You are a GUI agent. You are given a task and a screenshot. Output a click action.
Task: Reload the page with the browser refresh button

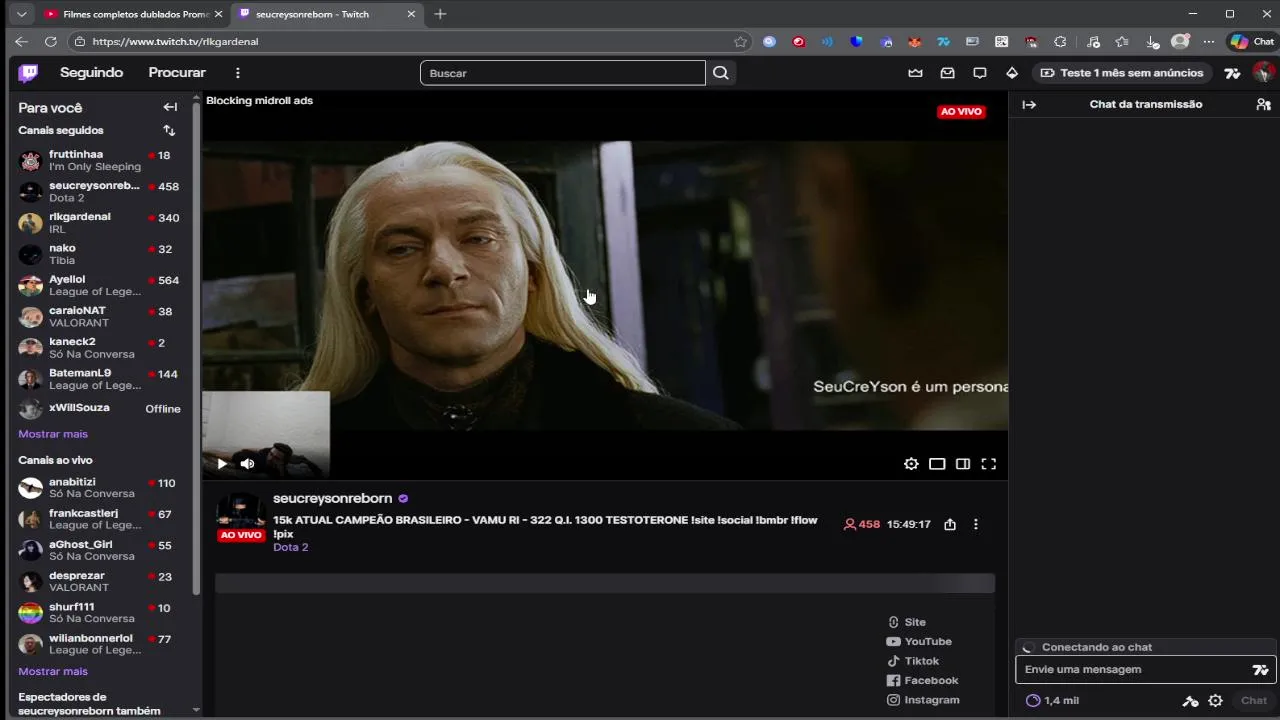point(51,42)
